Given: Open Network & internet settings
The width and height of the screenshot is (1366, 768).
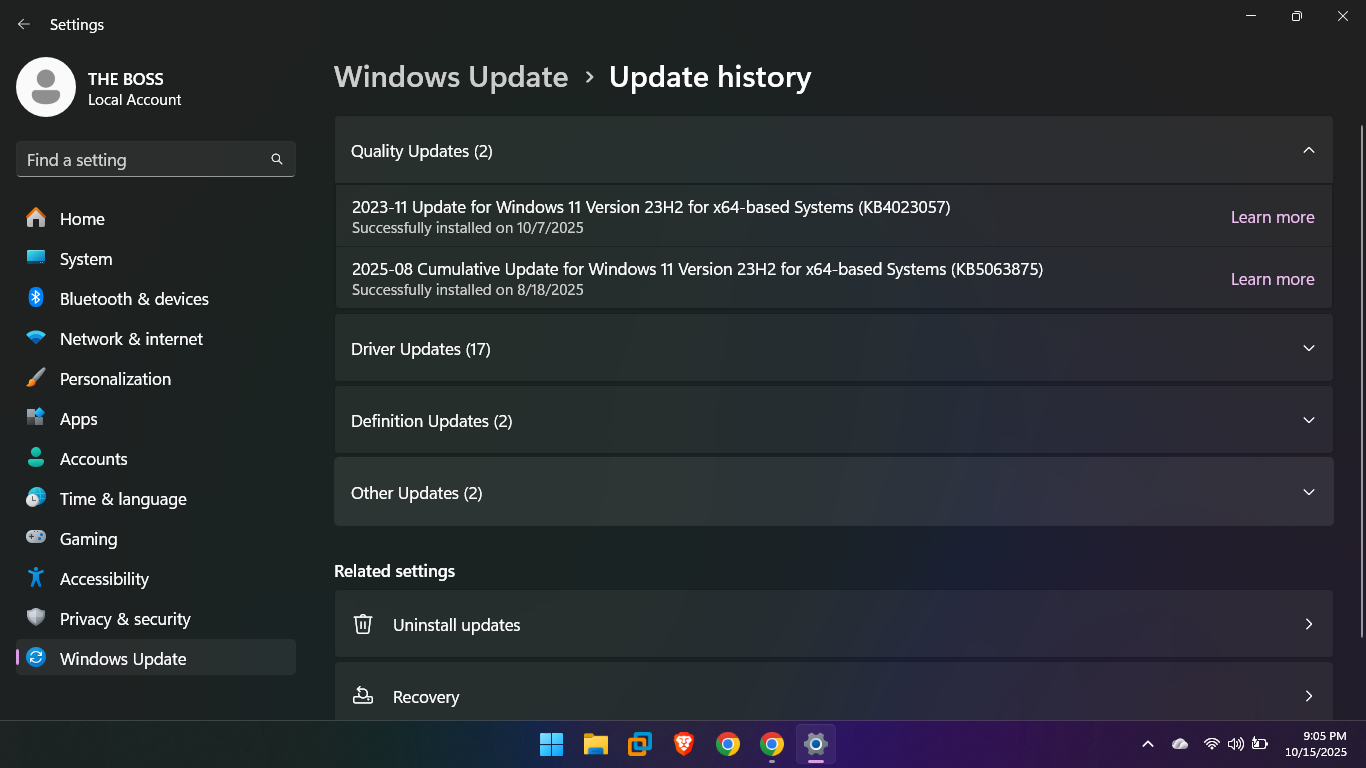Looking at the screenshot, I should click(x=131, y=339).
